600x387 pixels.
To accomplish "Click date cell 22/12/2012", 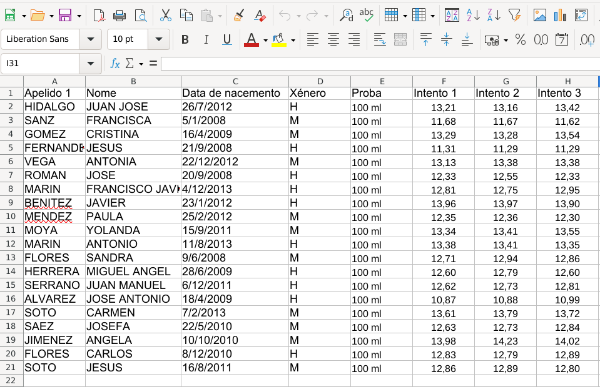I will pos(235,162).
